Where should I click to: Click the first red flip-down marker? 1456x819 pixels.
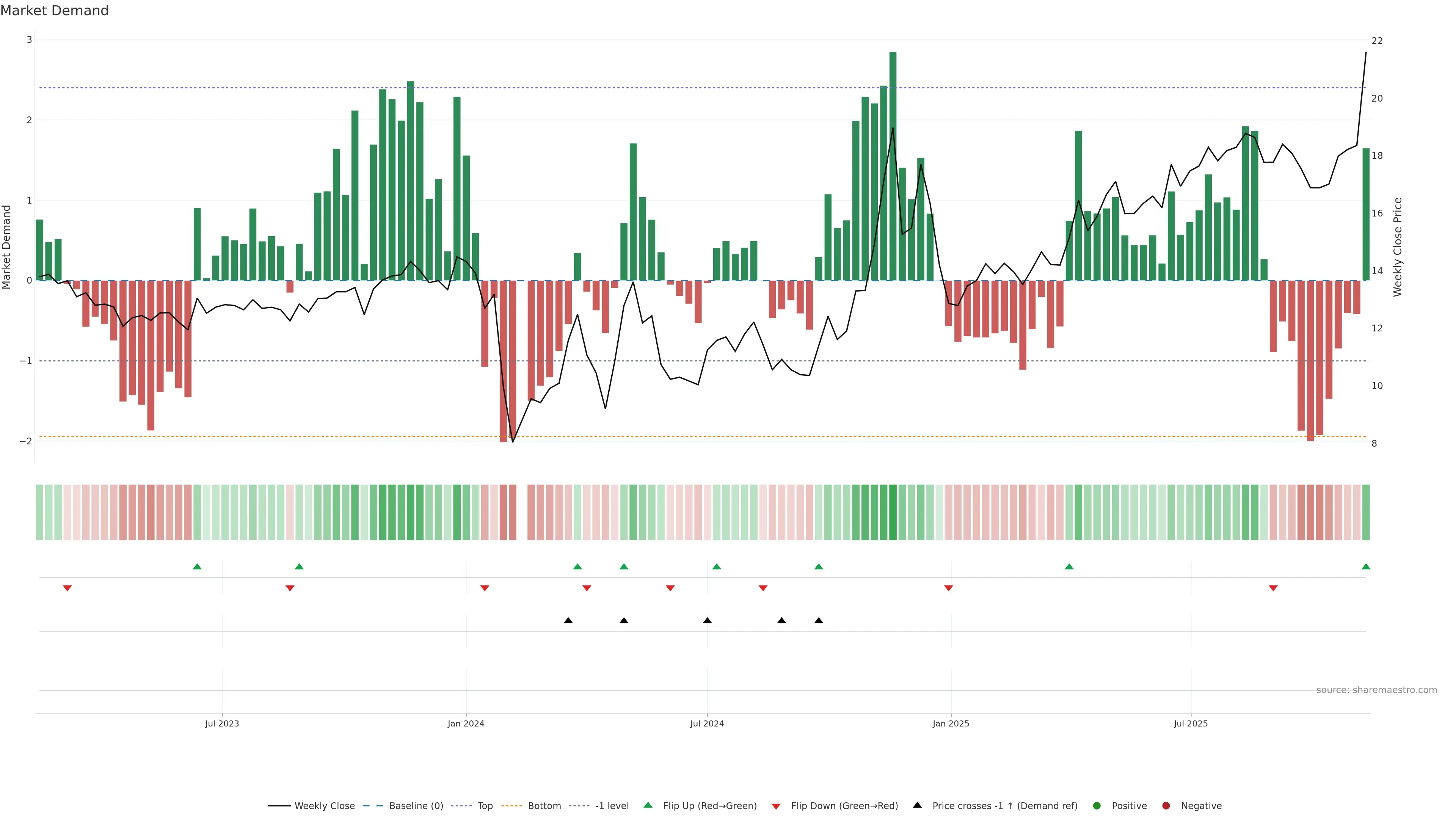point(67,588)
